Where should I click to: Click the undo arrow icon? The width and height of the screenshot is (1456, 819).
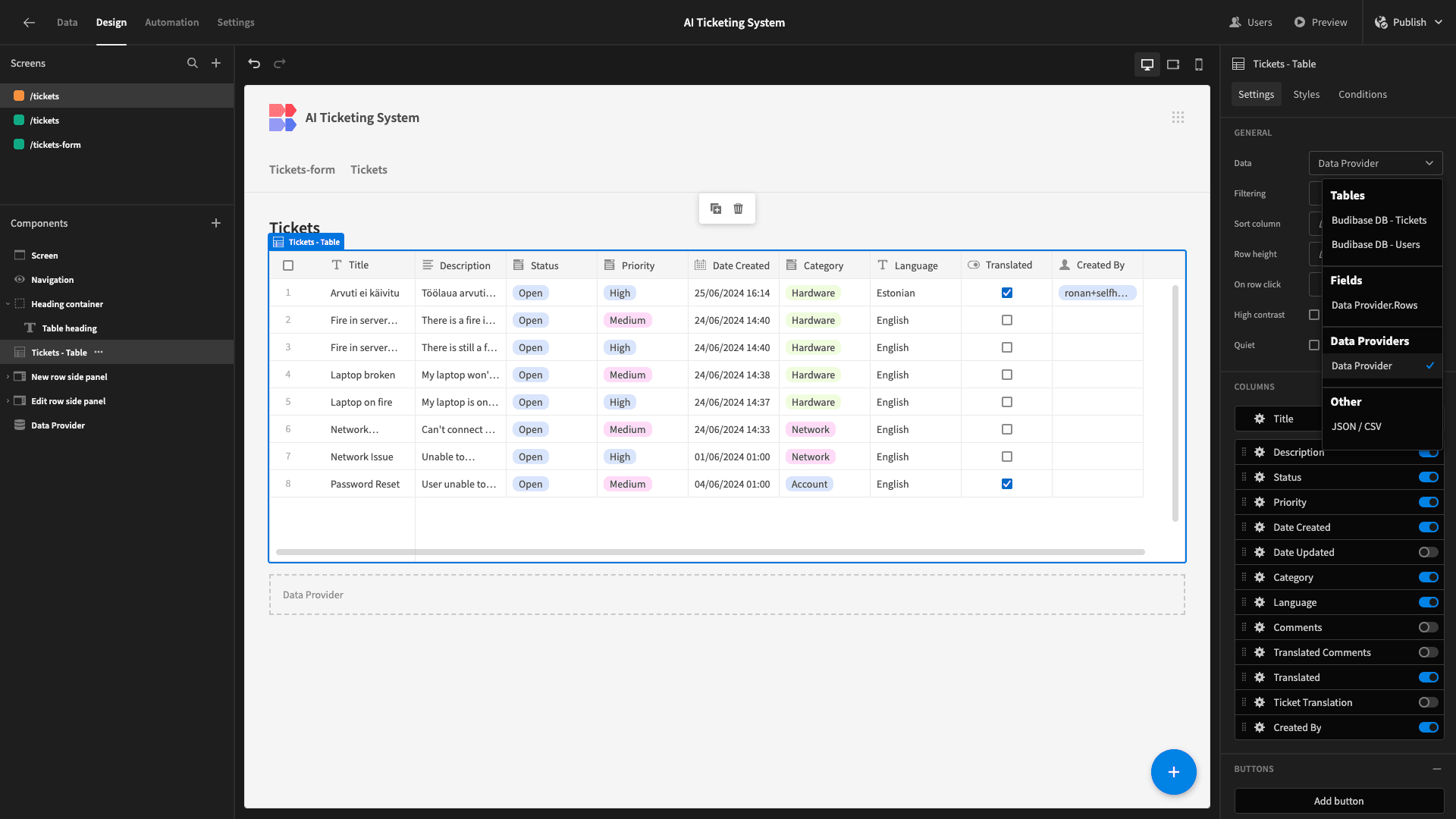(x=254, y=64)
